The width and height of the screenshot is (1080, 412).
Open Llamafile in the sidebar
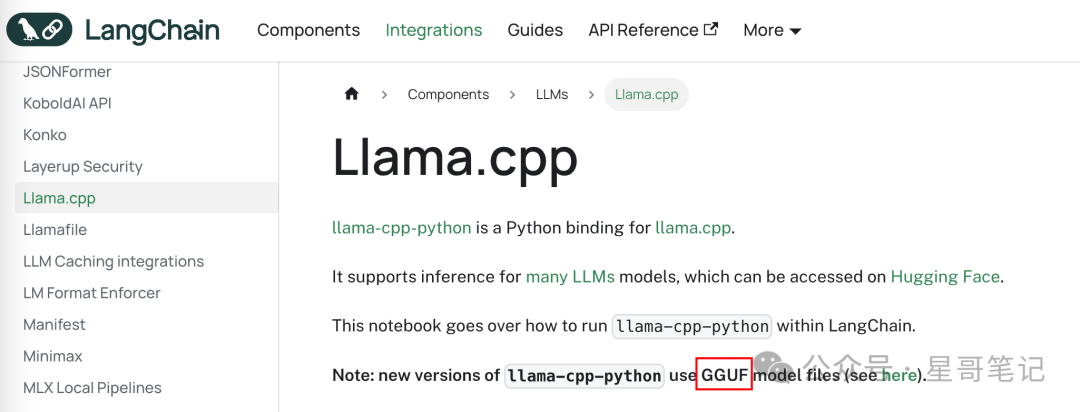pyautogui.click(x=55, y=230)
